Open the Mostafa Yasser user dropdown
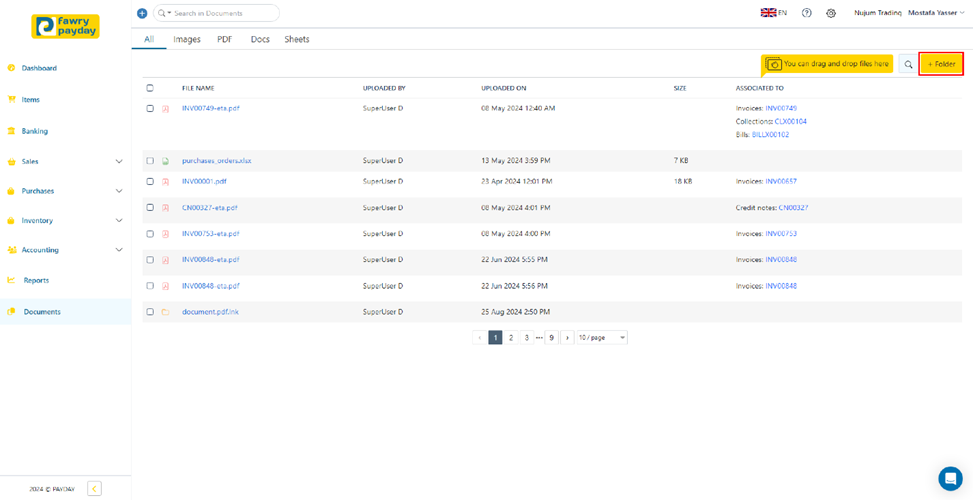The image size is (973, 500). pos(936,13)
